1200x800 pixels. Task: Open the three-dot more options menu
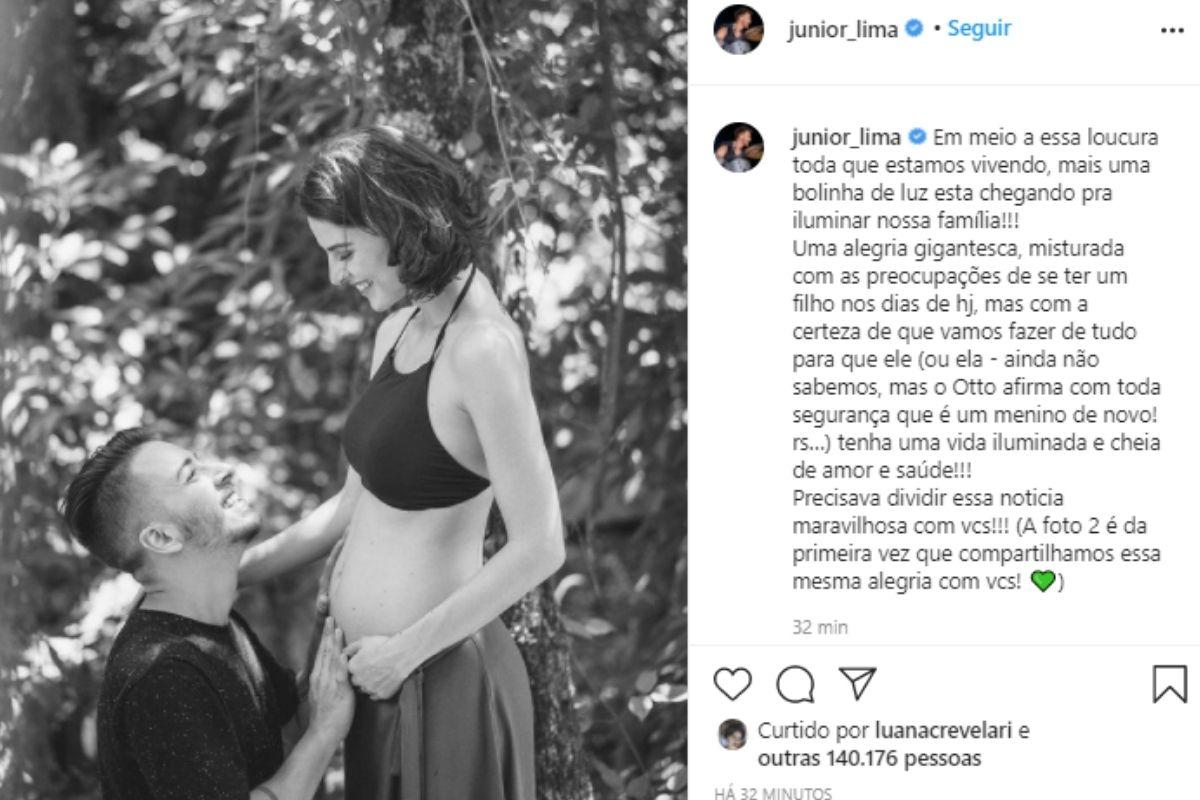click(x=1172, y=30)
